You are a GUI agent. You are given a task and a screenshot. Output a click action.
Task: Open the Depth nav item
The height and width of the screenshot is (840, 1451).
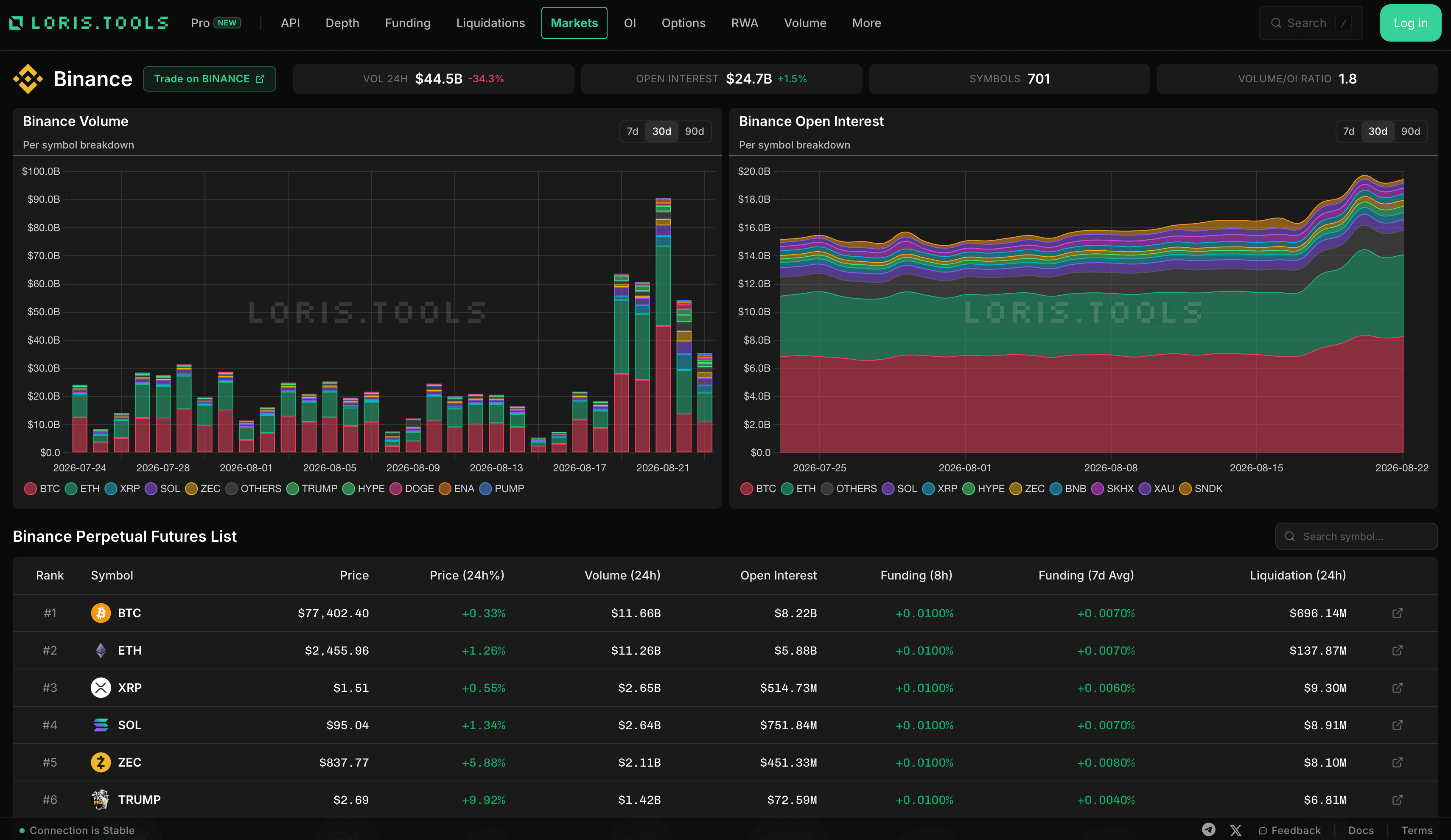pyautogui.click(x=342, y=23)
